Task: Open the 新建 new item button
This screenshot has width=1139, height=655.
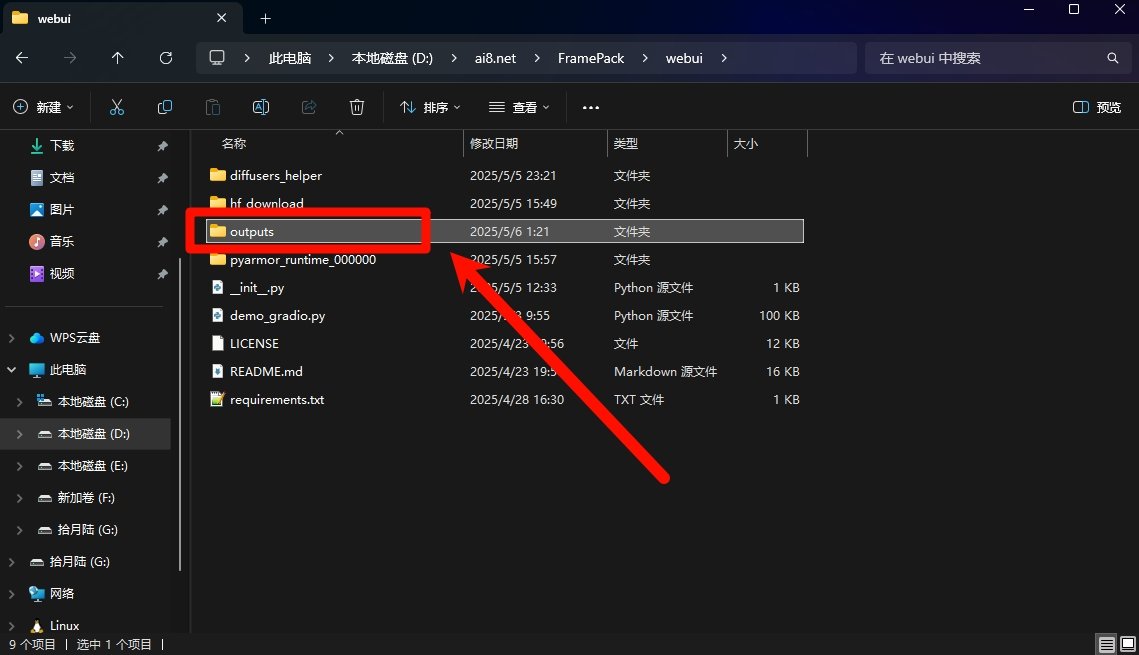Action: click(x=43, y=107)
